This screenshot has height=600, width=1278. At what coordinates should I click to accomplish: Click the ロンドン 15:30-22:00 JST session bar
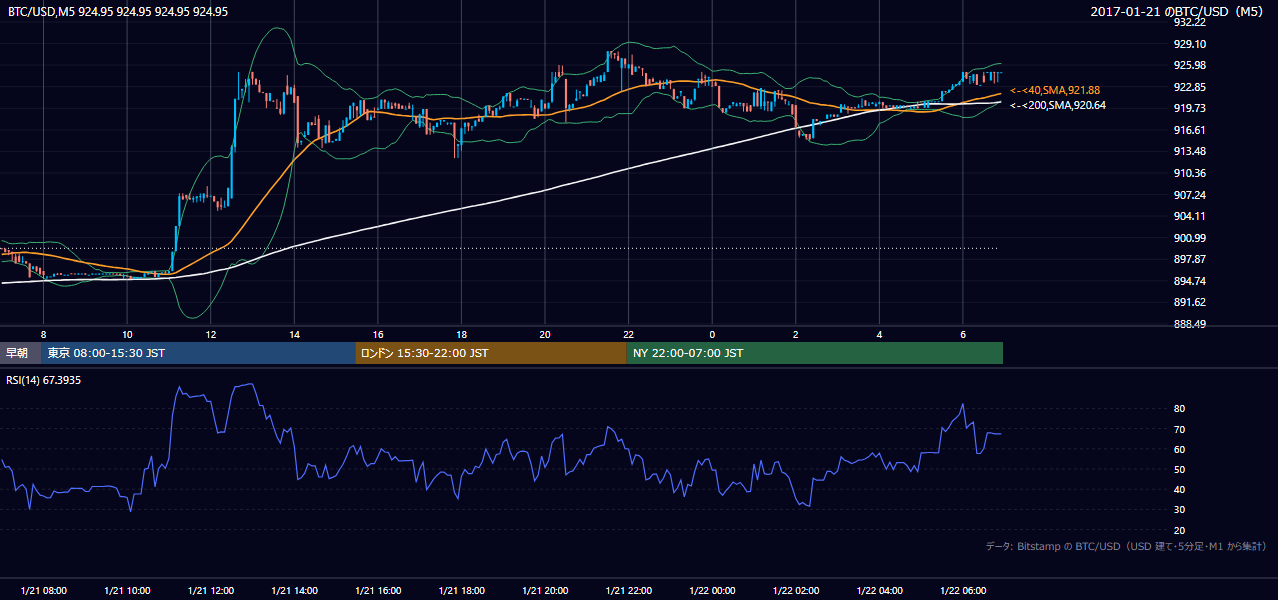pyautogui.click(x=490, y=353)
